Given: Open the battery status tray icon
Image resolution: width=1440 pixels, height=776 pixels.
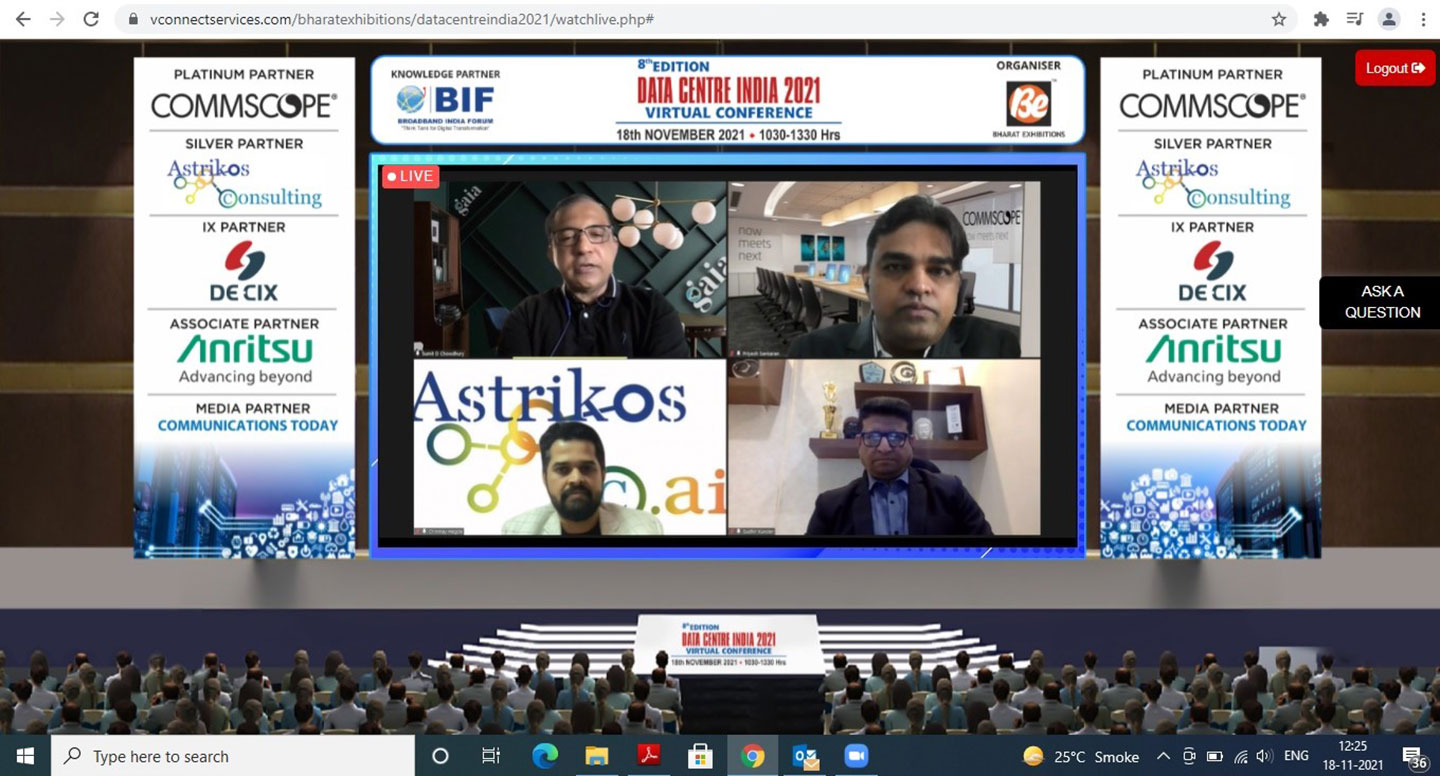Looking at the screenshot, I should (1215, 756).
